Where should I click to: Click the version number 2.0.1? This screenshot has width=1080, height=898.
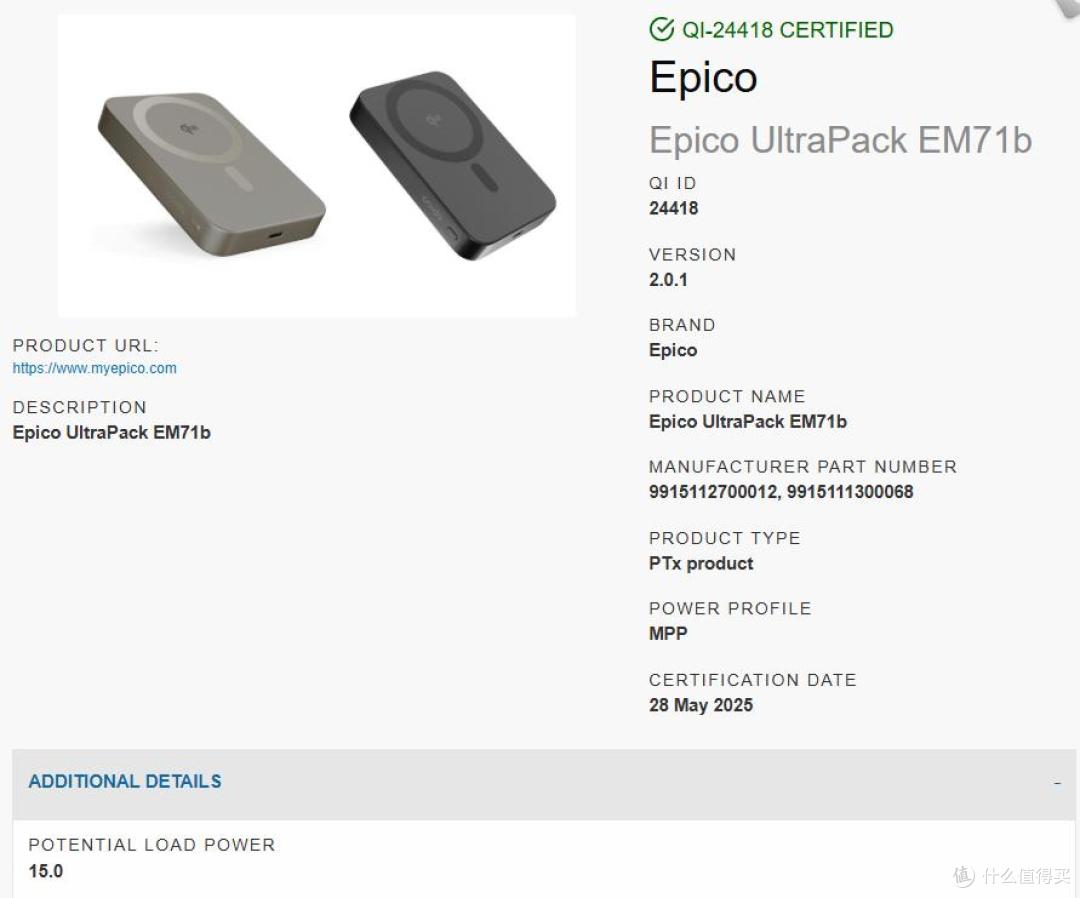click(x=668, y=280)
